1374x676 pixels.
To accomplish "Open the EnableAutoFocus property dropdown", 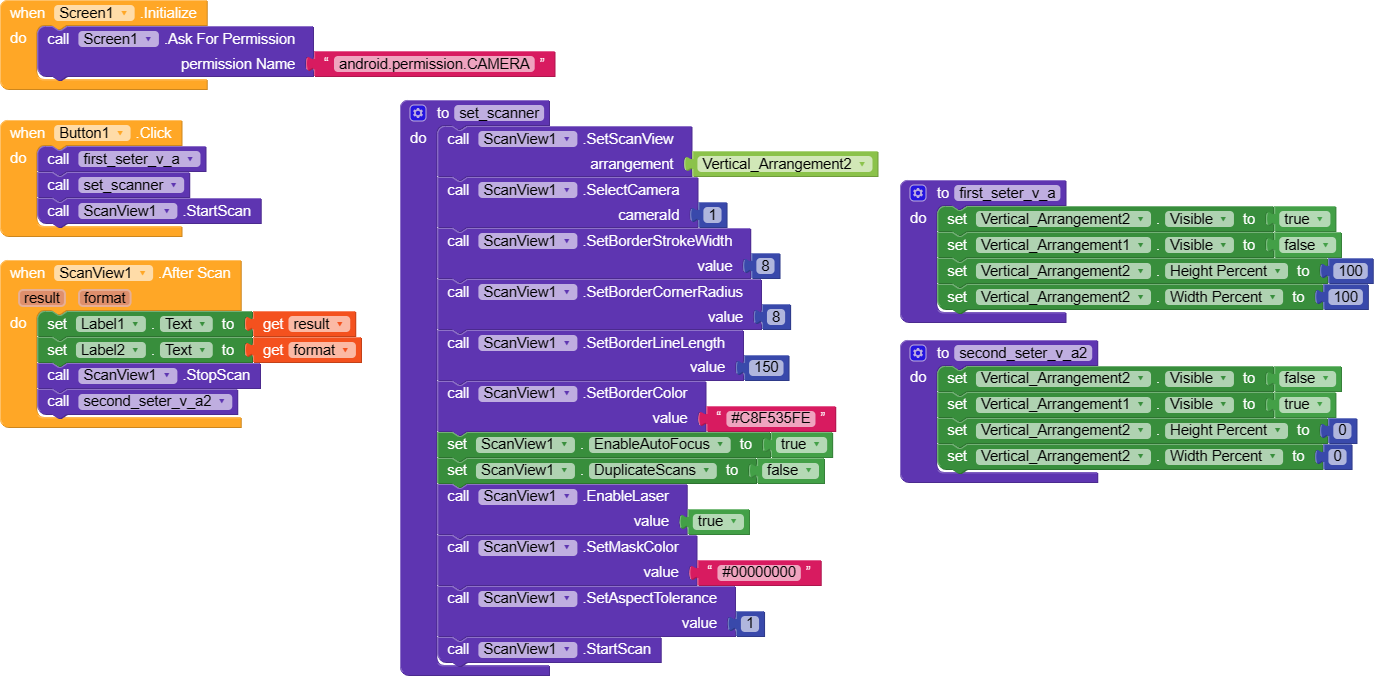I will tap(658, 444).
